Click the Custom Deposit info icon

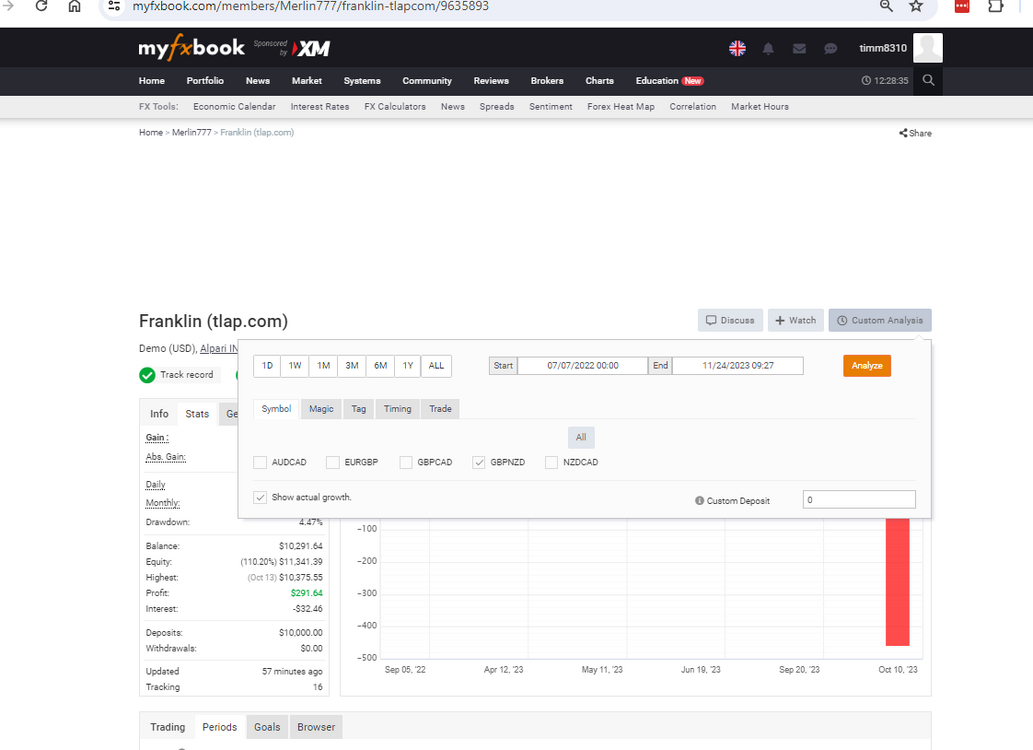click(699, 501)
